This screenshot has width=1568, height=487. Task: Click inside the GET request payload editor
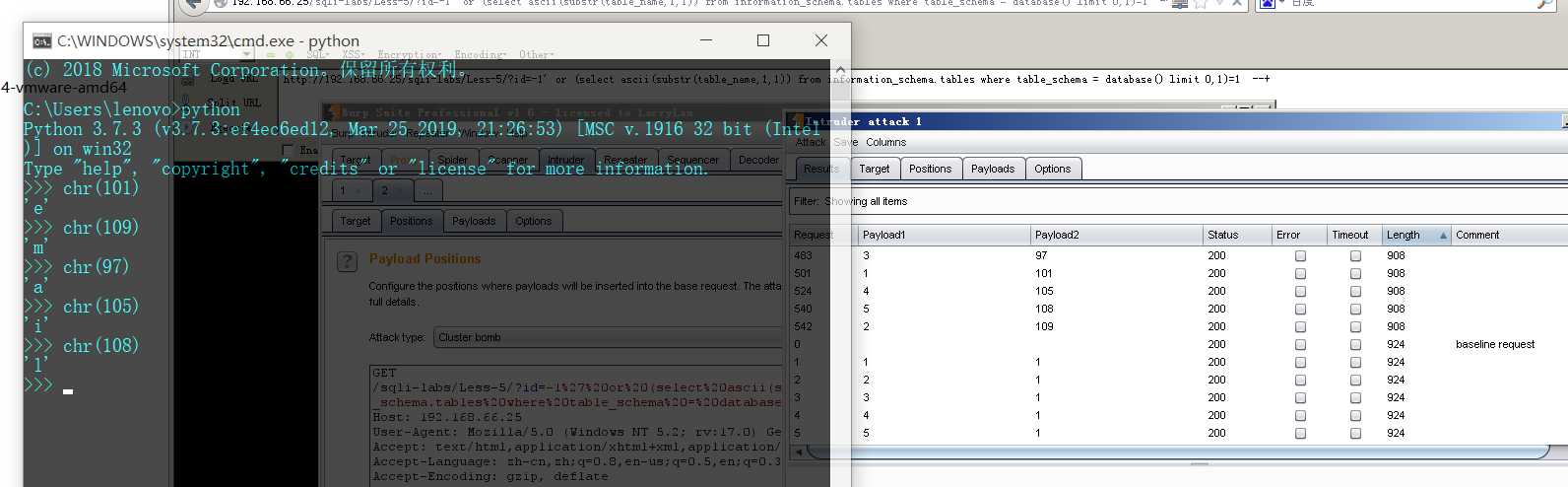click(x=576, y=426)
